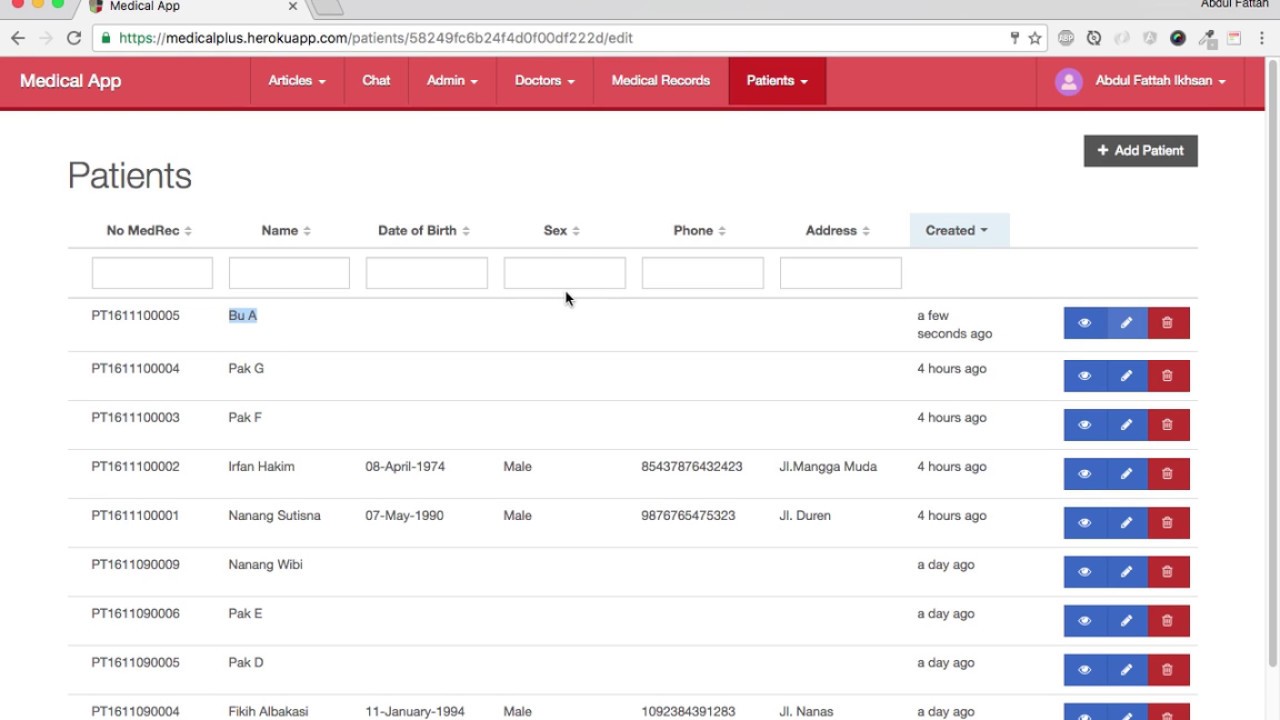View patient Bu A details (eye icon)

[1085, 323]
